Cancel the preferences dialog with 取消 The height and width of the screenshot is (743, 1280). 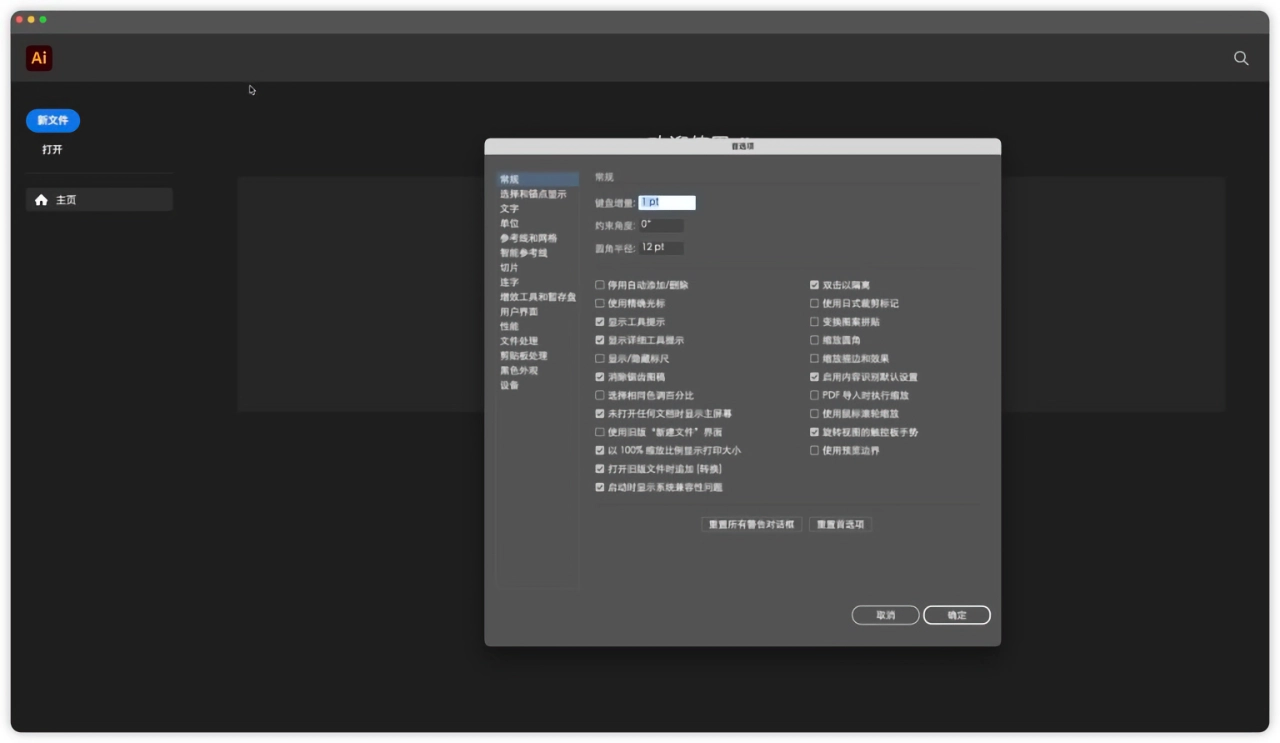pos(885,615)
